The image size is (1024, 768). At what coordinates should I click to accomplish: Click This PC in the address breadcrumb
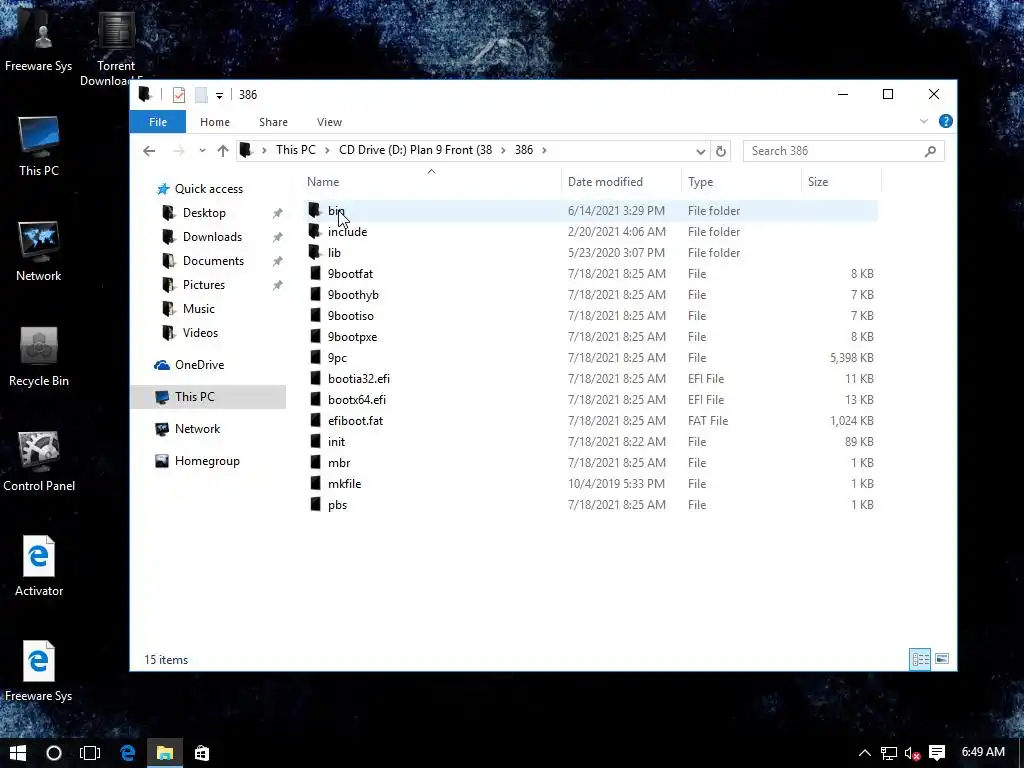295,150
